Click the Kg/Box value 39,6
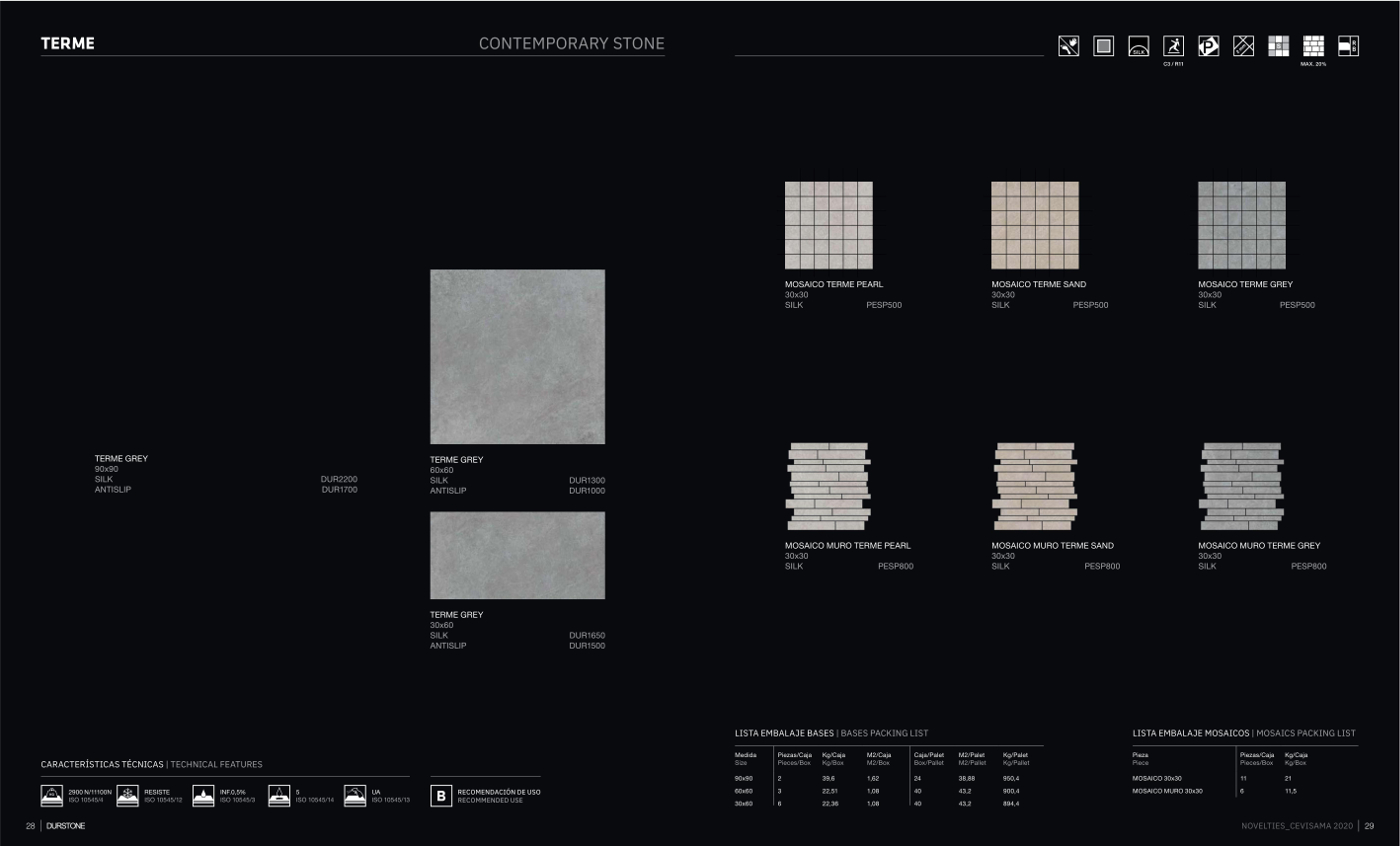 click(x=828, y=778)
